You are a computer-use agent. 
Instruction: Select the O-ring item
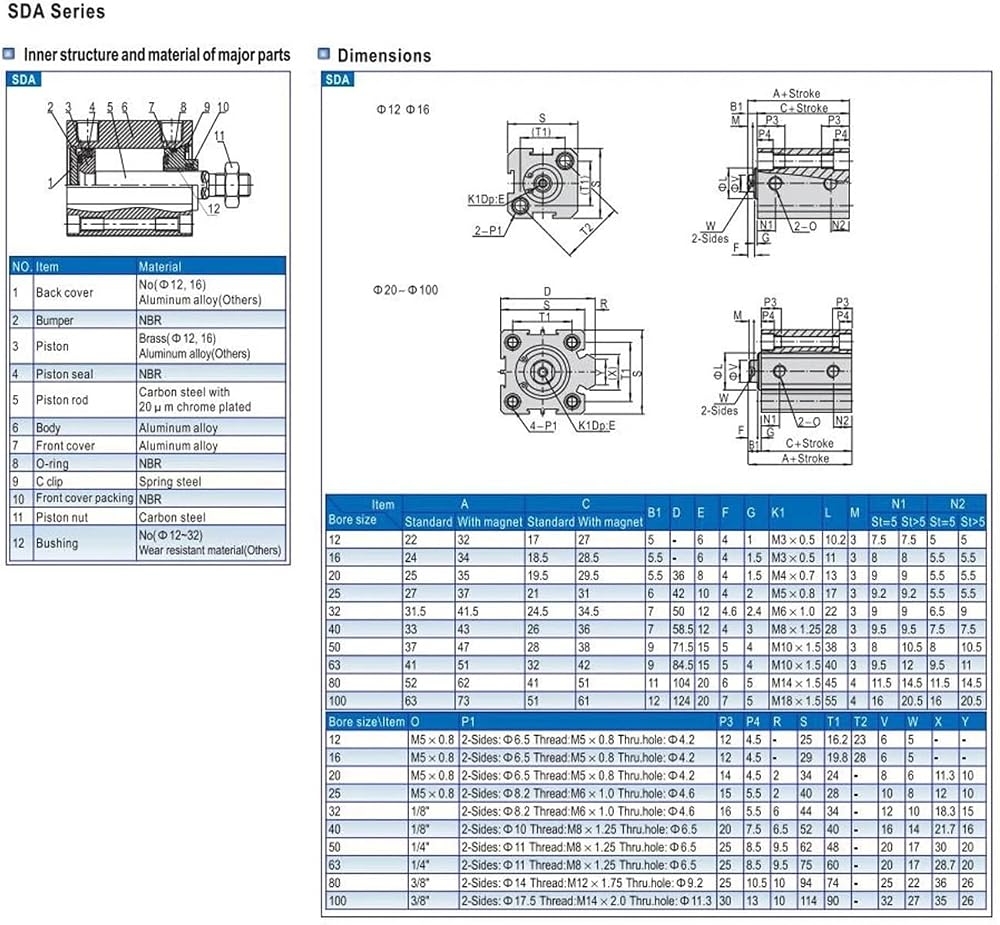pyautogui.click(x=52, y=463)
